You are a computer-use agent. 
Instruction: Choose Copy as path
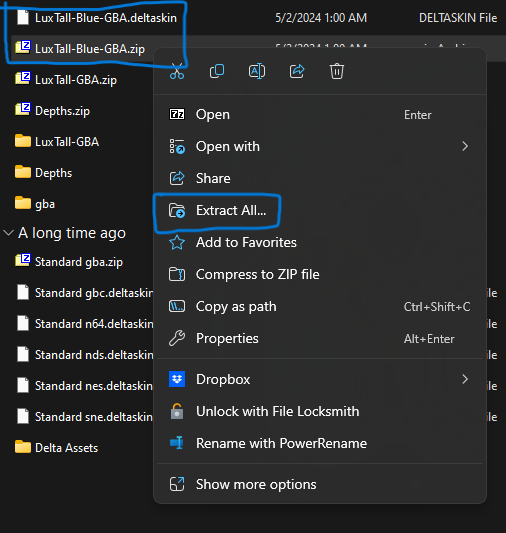click(x=320, y=306)
